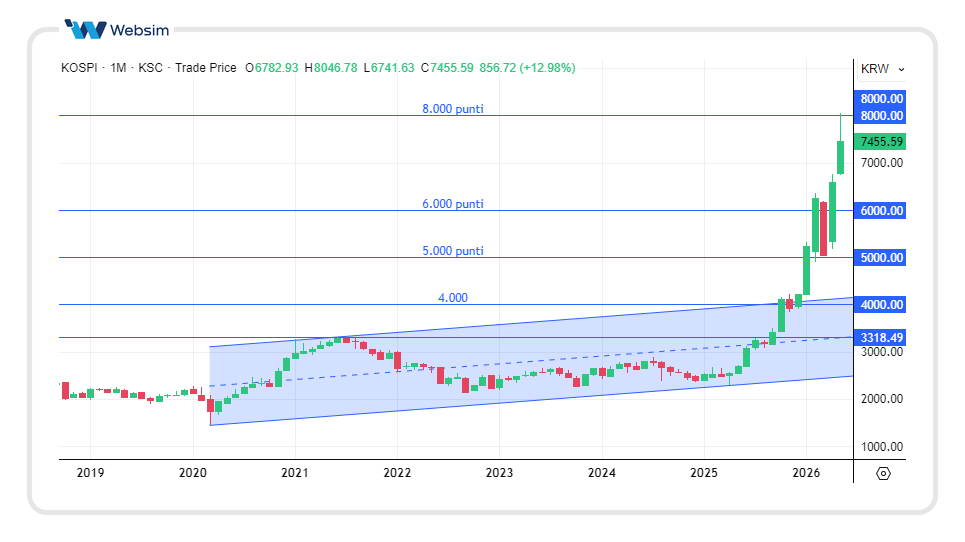Screen dimensions: 965x542
Task: Click the Websim logo
Action: pyautogui.click(x=117, y=29)
